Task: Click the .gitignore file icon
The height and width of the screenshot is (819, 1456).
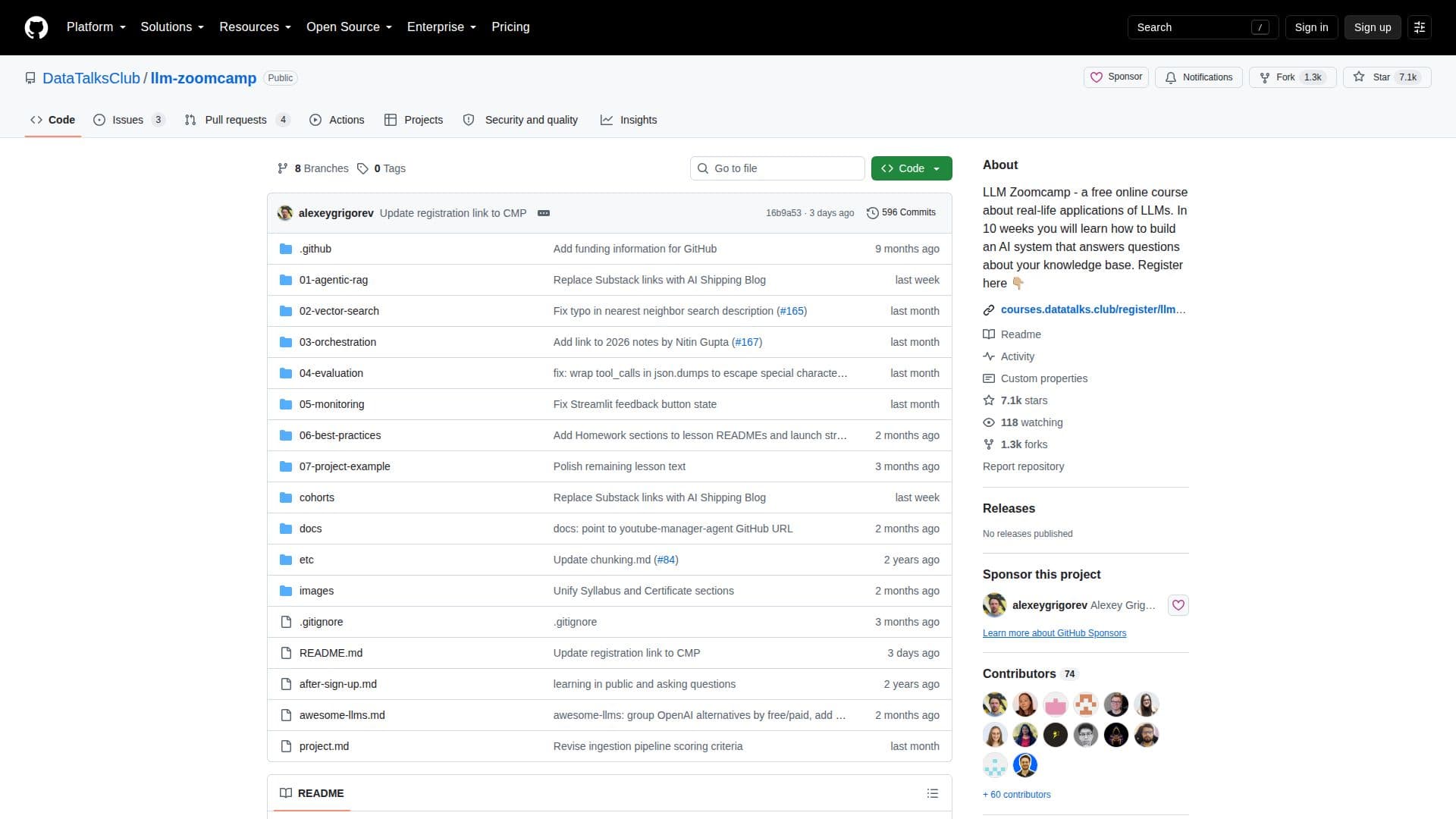Action: pyautogui.click(x=286, y=622)
